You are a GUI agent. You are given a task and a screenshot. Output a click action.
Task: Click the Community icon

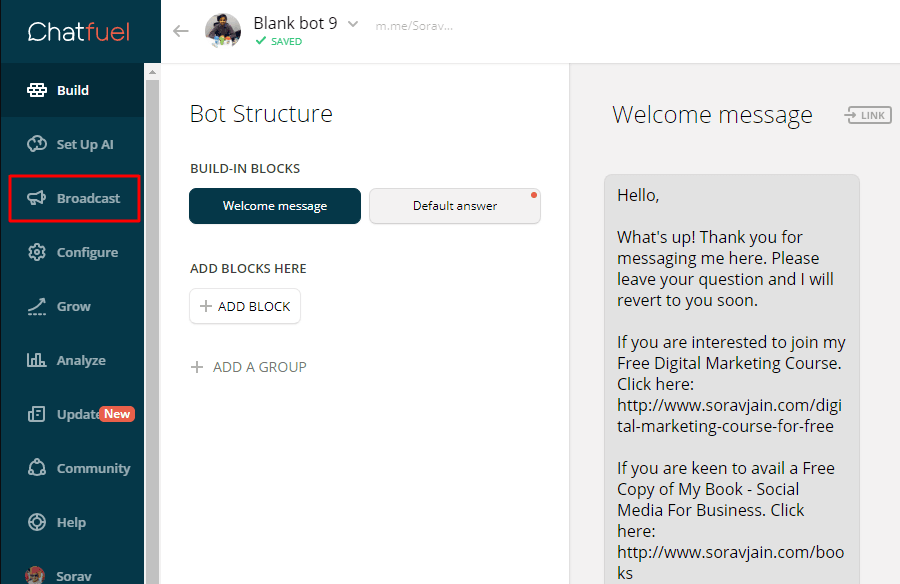tap(37, 468)
